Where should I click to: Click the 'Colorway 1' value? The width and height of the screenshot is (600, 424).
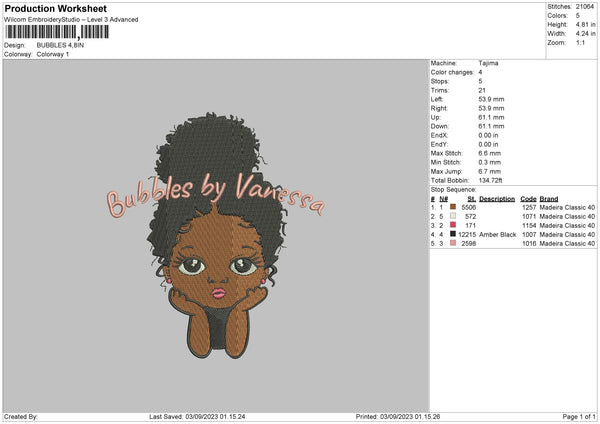click(53, 54)
